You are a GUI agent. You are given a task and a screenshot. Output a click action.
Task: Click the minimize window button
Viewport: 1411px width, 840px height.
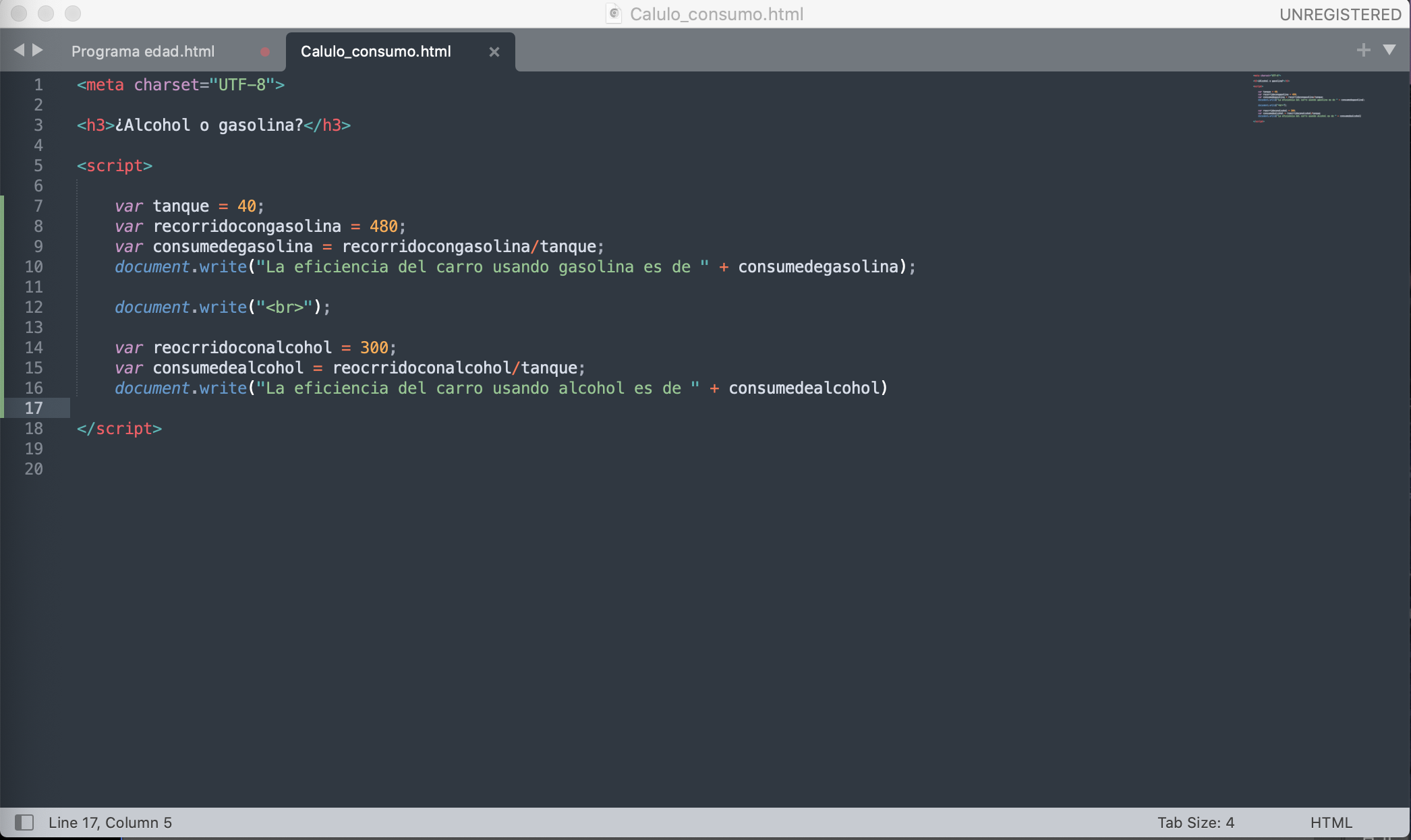[x=46, y=13]
